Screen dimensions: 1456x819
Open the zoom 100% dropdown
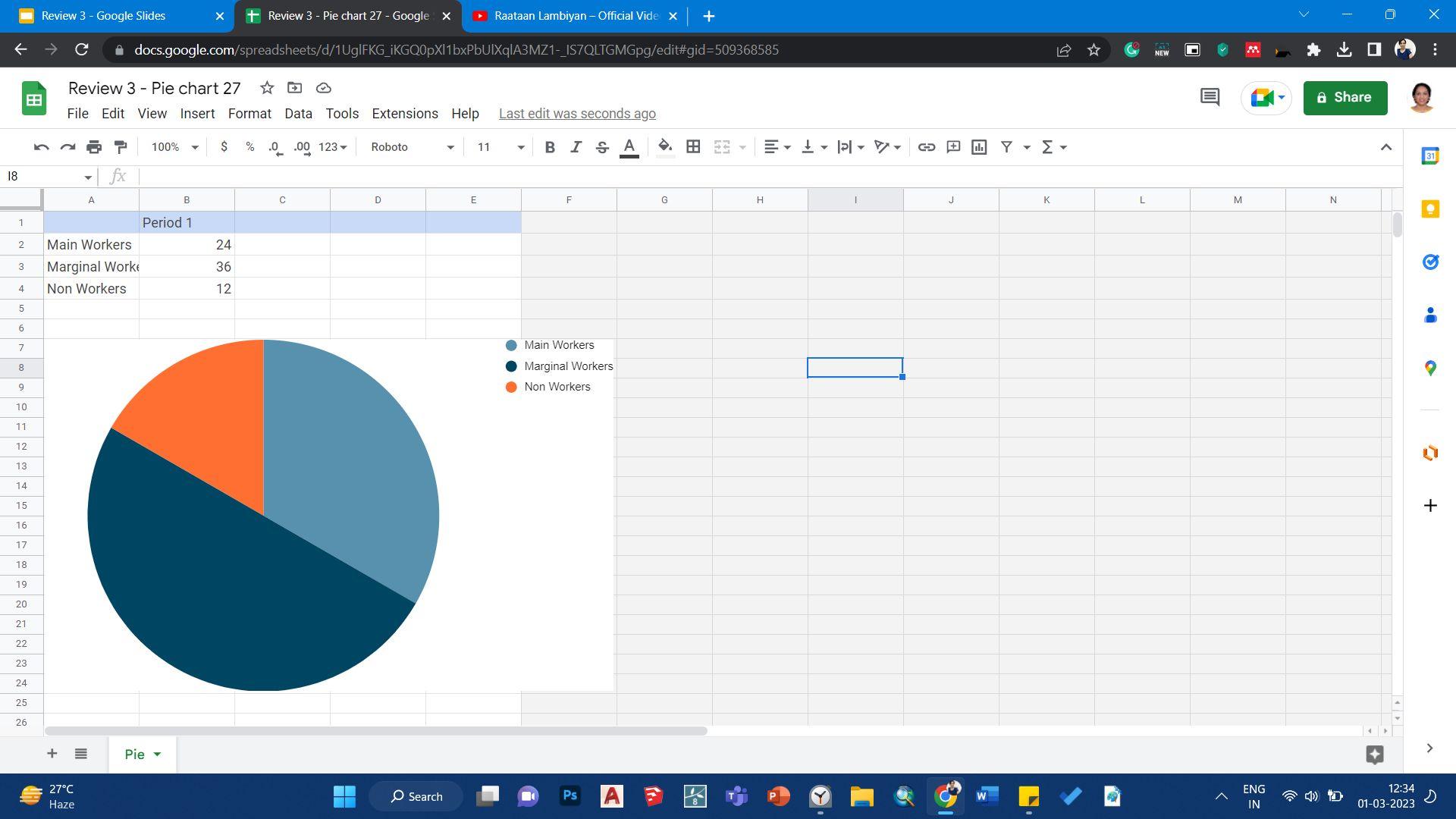click(174, 147)
